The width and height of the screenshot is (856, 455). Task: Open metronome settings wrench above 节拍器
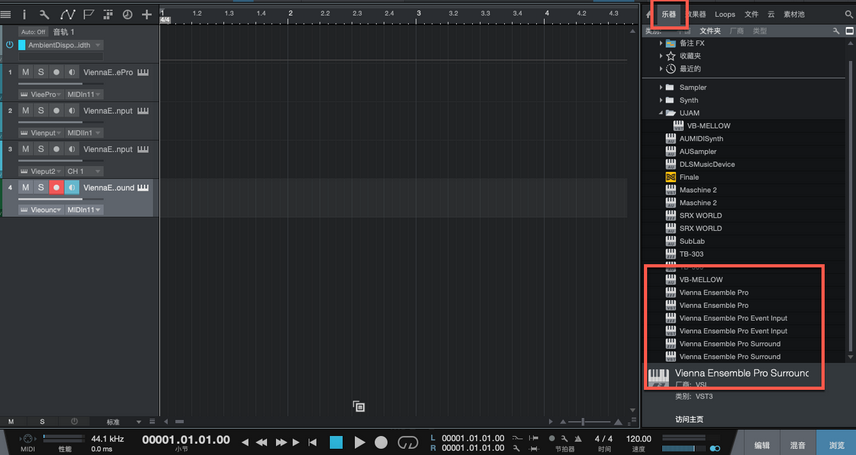[565, 439]
